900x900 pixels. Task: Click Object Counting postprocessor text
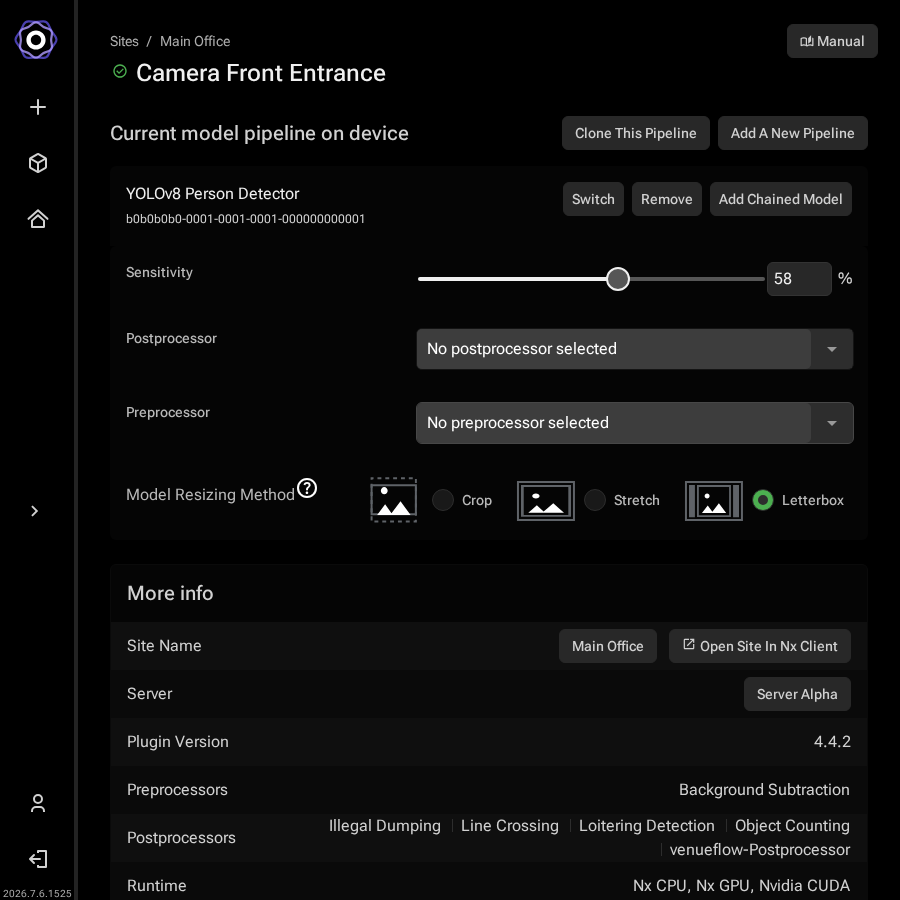[792, 826]
